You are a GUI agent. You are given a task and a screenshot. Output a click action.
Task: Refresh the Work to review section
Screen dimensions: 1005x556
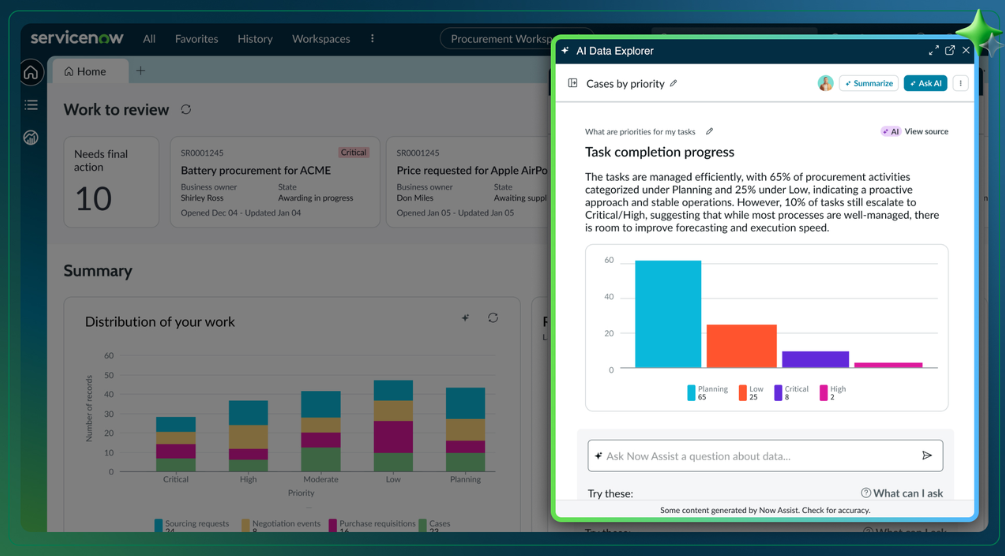186,110
